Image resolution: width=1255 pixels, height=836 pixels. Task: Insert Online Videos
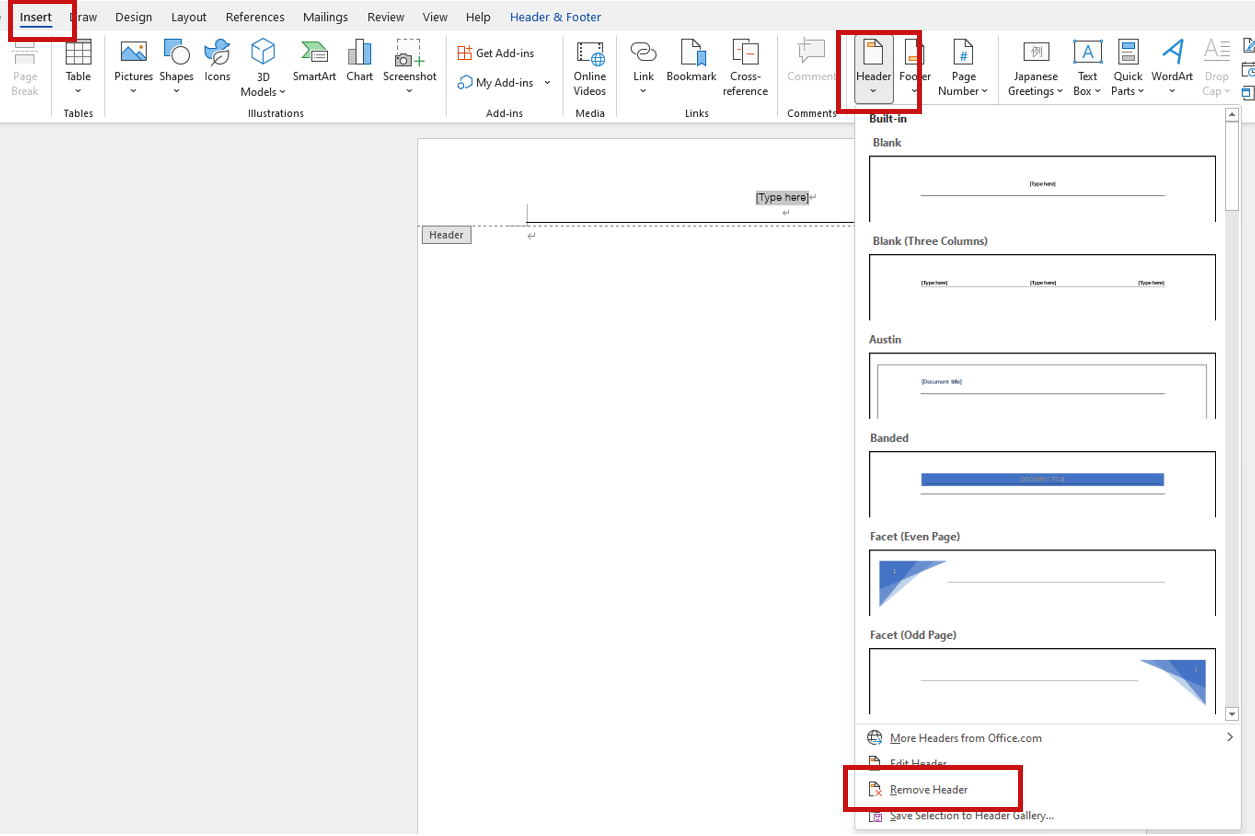590,68
